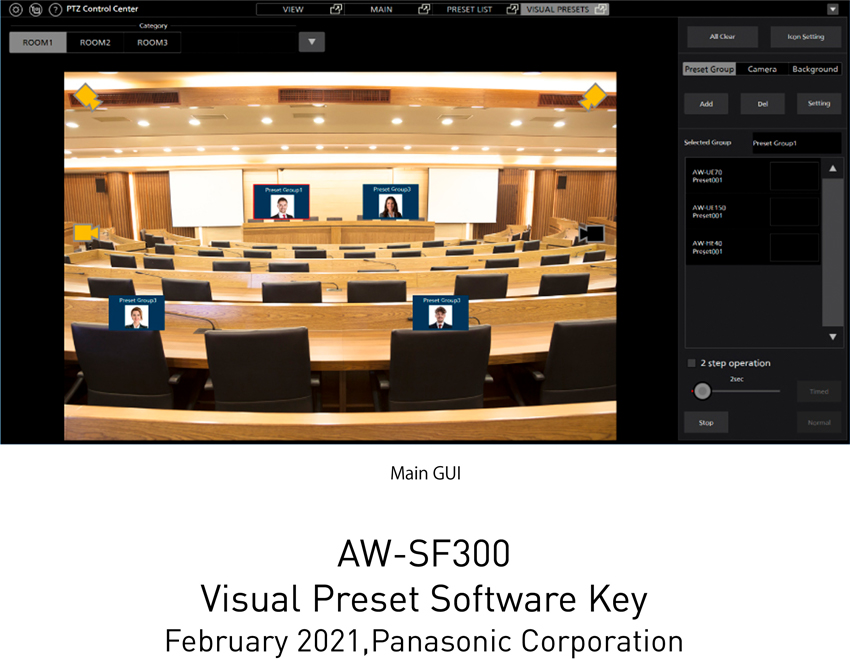Image resolution: width=850 pixels, height=659 pixels.
Task: Open the Camera tab in the side panel
Action: coord(762,69)
